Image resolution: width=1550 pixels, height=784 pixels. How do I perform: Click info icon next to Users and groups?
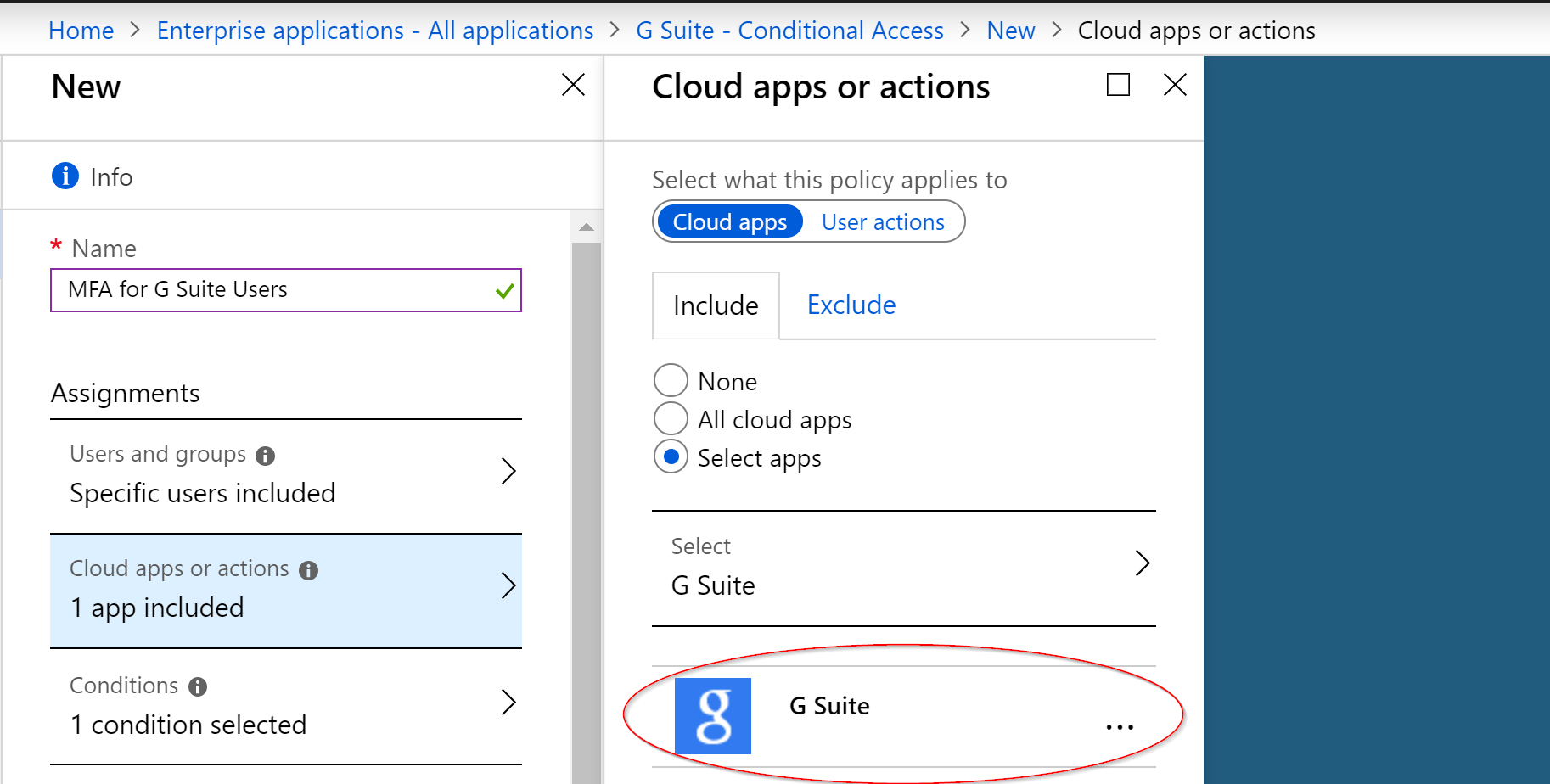pos(266,456)
